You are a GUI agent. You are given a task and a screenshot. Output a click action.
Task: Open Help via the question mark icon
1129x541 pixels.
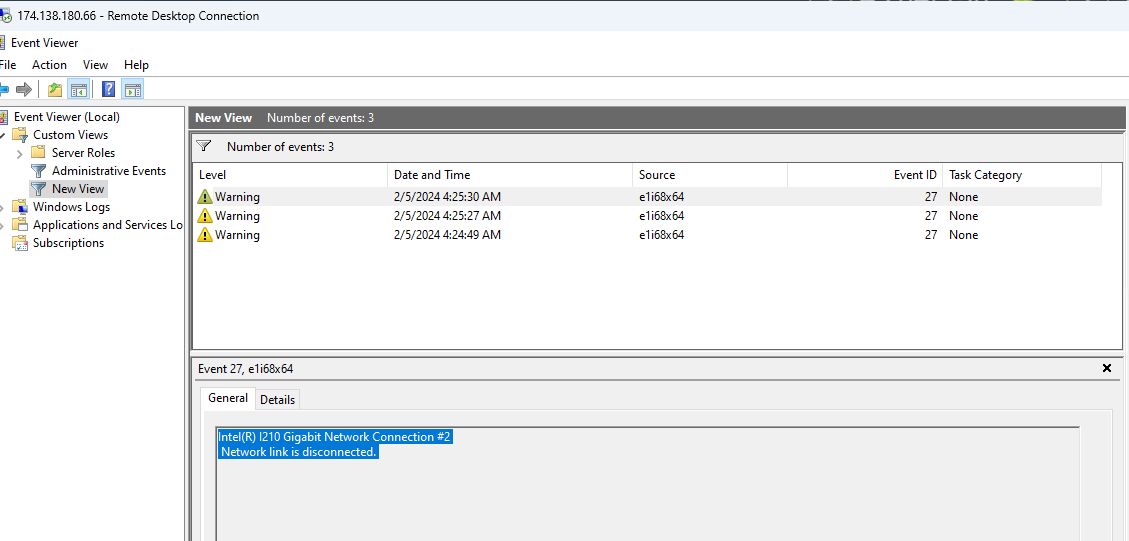pos(108,90)
